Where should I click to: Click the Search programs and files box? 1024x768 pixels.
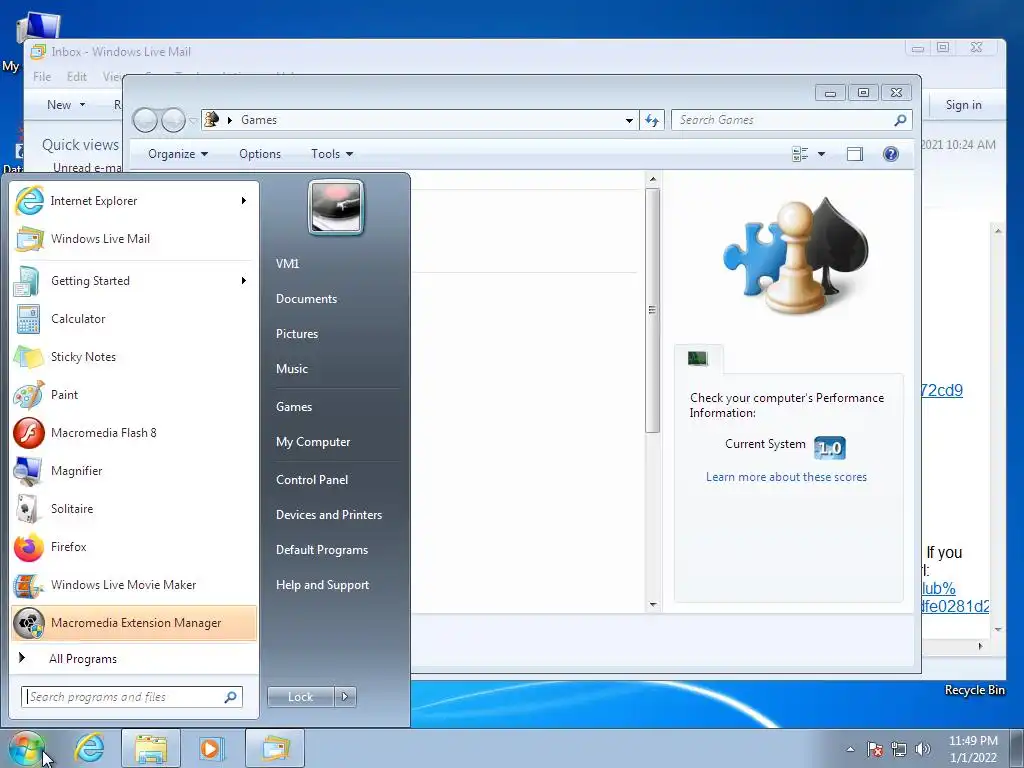point(131,697)
